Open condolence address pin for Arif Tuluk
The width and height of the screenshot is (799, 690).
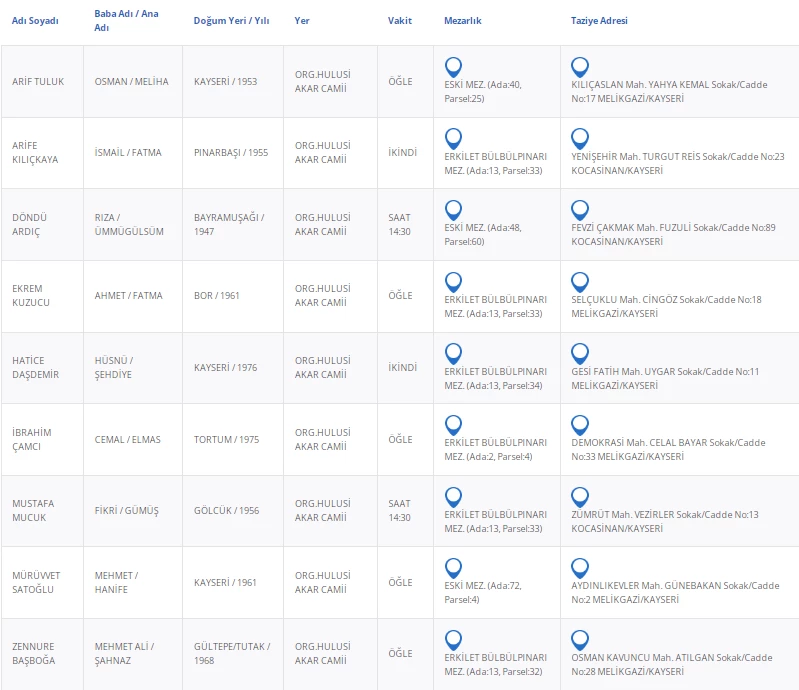coord(579,67)
